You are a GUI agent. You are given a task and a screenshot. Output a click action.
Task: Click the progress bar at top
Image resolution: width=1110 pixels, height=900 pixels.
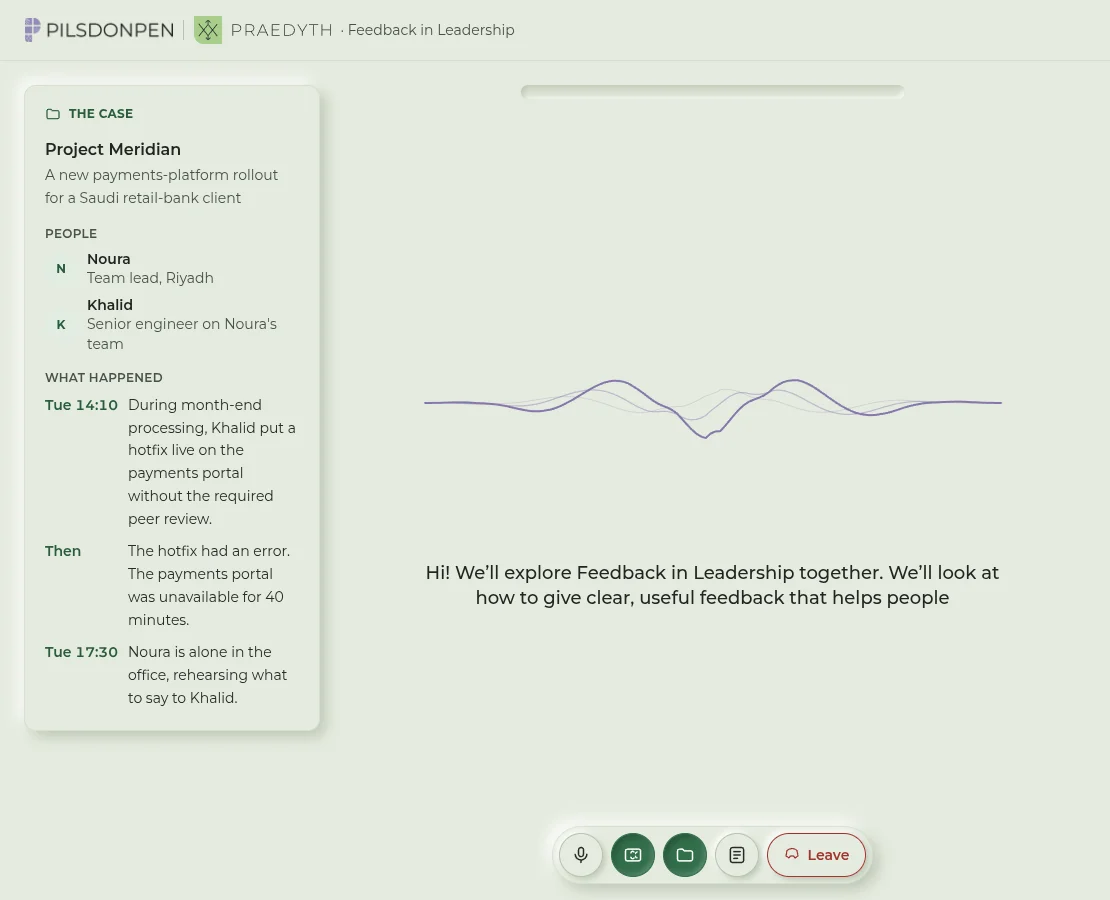(x=712, y=91)
